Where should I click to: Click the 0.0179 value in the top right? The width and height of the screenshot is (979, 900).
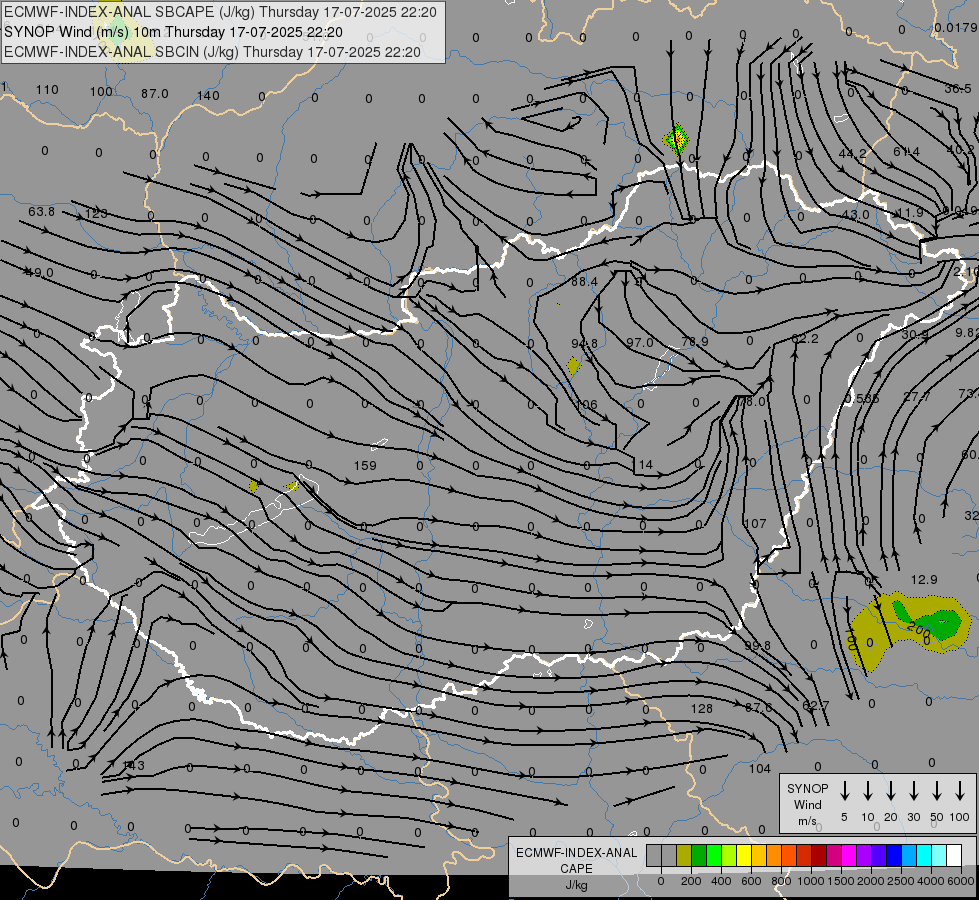point(956,27)
